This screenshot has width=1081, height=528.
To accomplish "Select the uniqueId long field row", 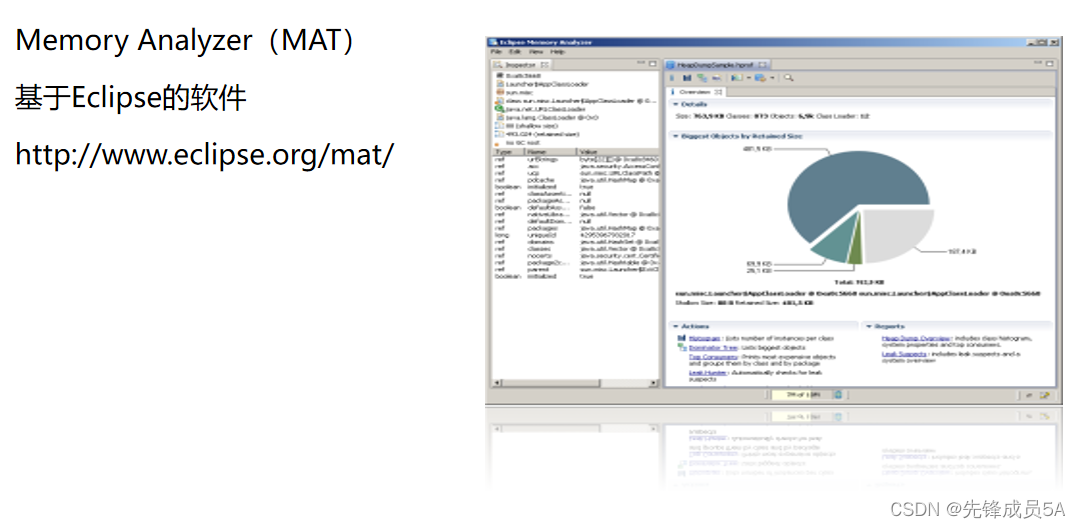I will point(576,234).
